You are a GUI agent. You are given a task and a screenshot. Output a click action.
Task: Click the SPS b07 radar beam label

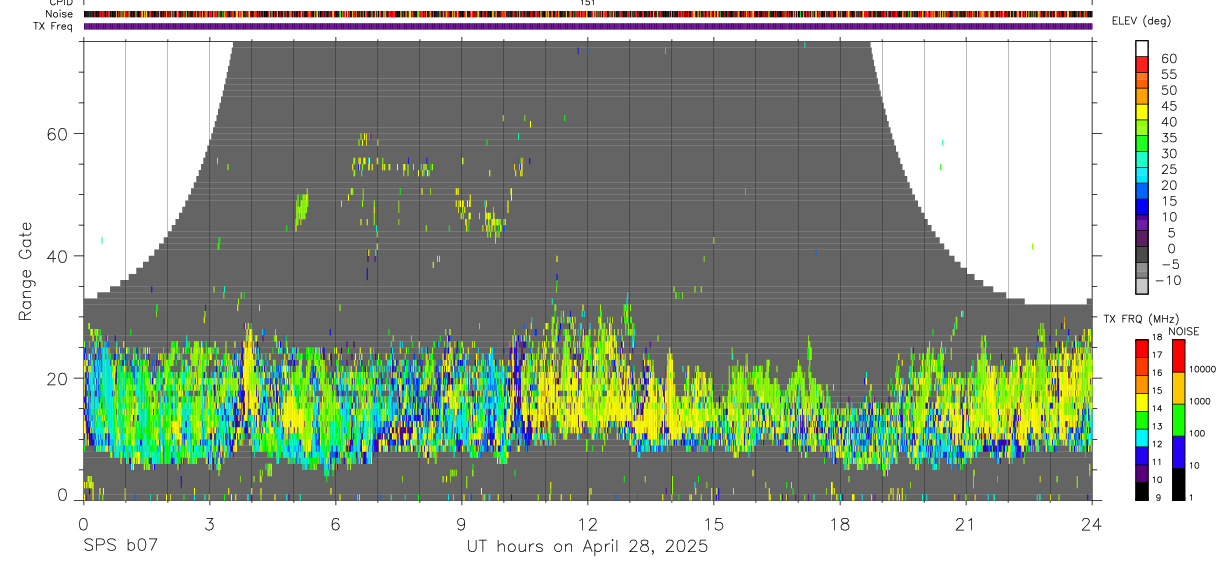tap(120, 546)
